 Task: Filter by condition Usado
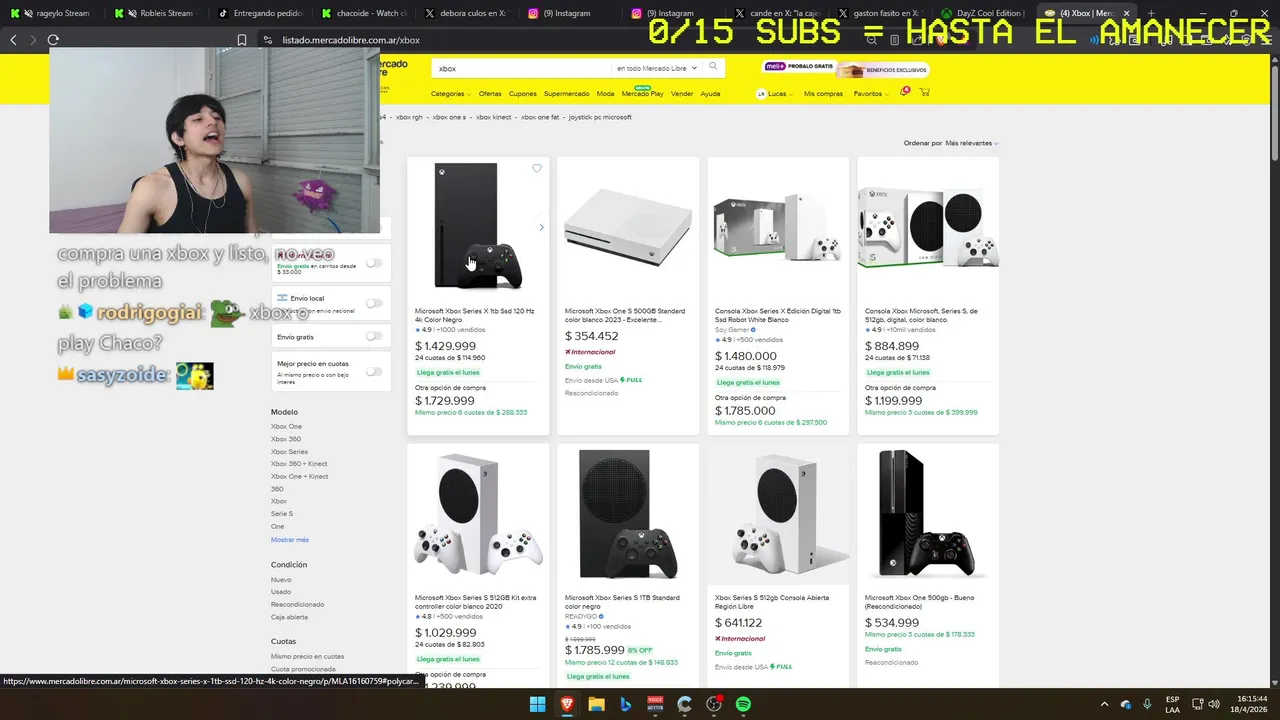[281, 592]
